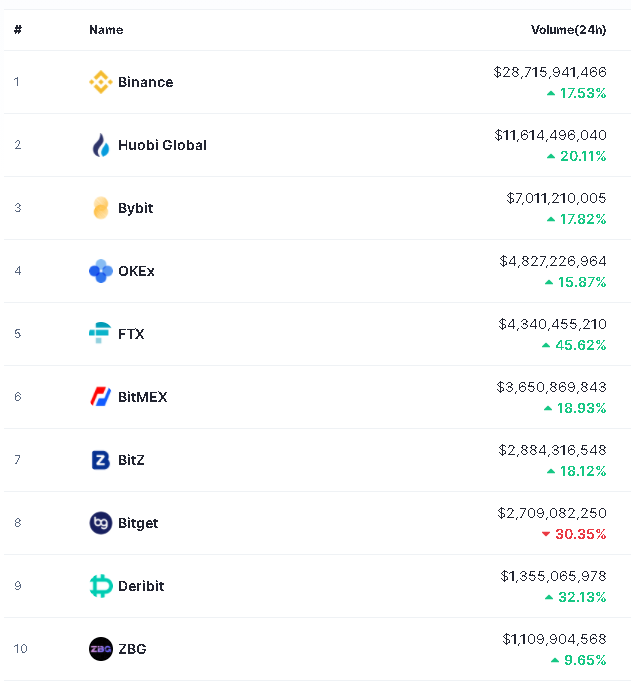This screenshot has width=631, height=688.
Task: Open the Huobi Global name link
Action: (x=162, y=145)
